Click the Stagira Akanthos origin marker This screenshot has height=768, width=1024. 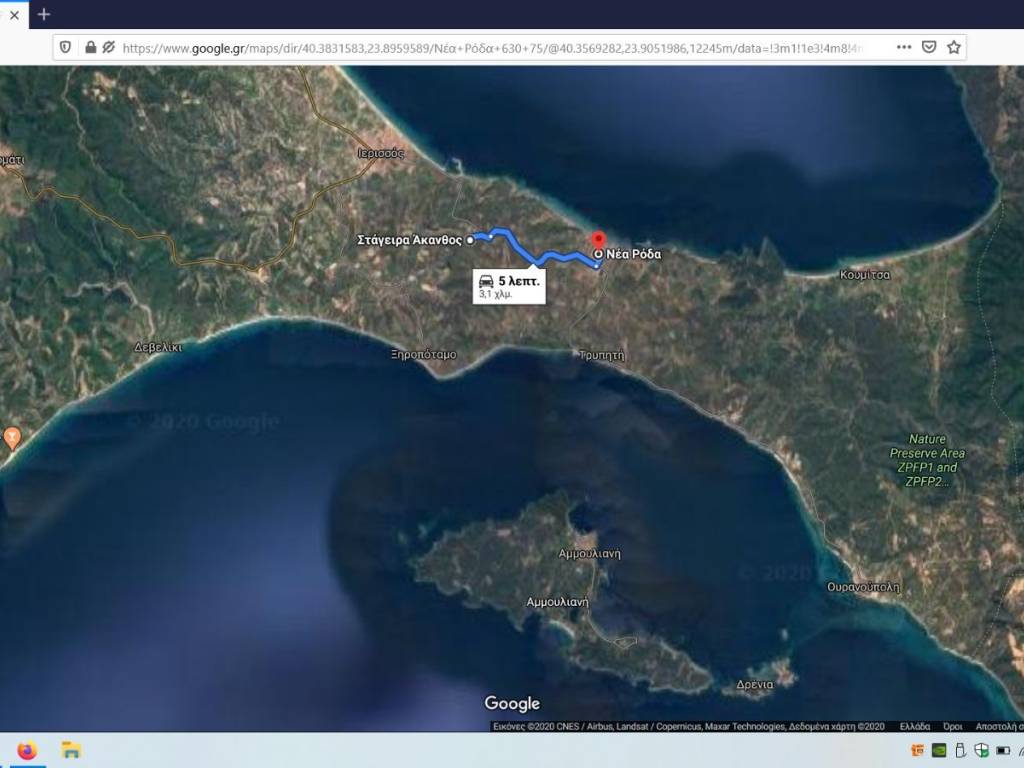tap(470, 240)
